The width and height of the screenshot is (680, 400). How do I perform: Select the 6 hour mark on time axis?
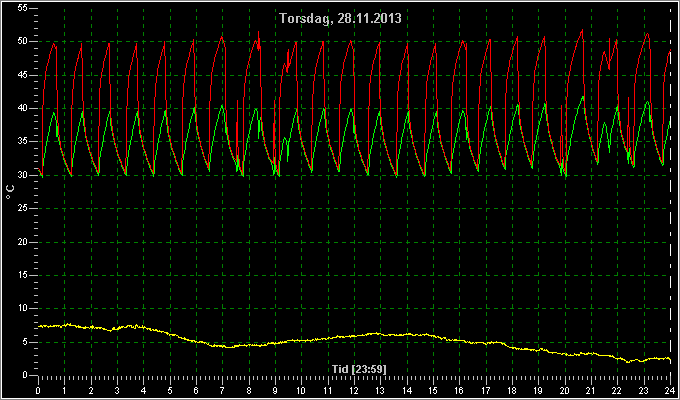coord(196,390)
